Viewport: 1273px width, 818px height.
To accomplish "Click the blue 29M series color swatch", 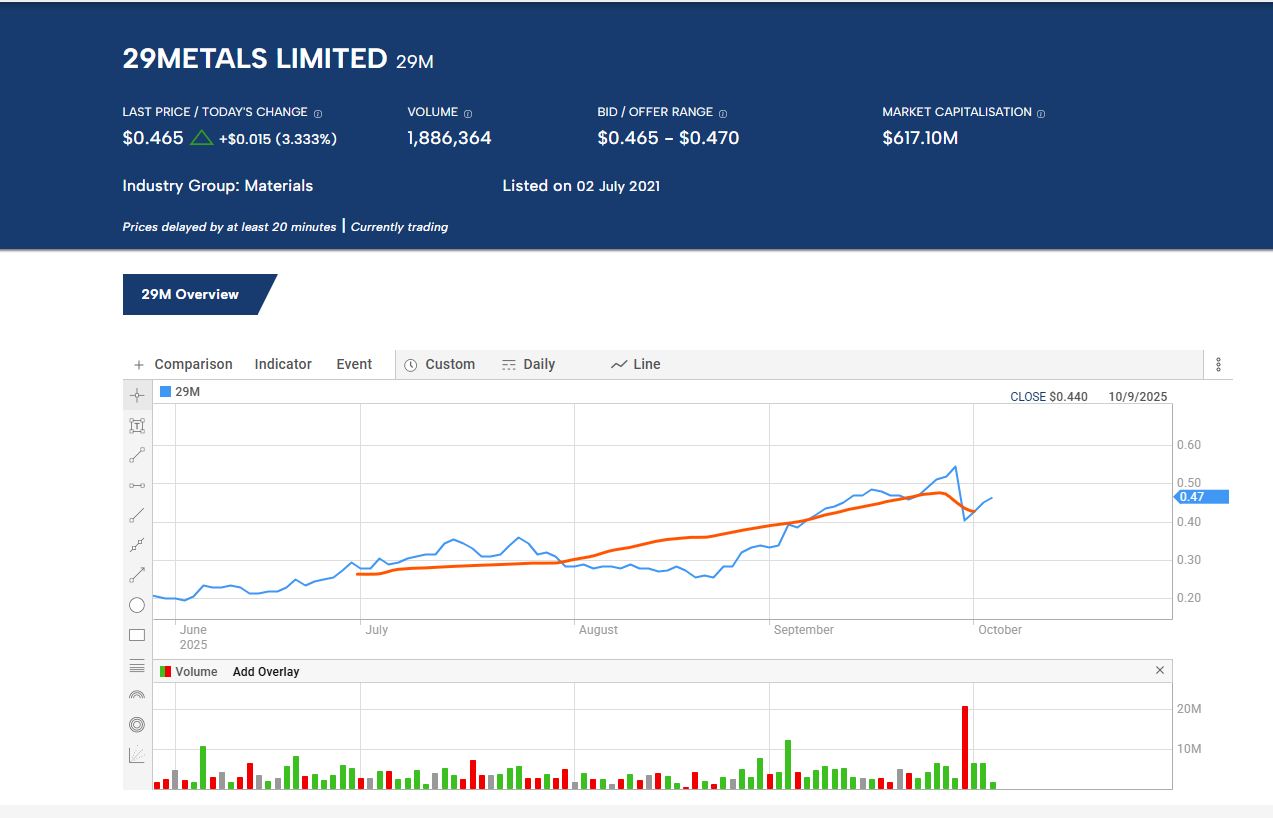I will point(166,391).
